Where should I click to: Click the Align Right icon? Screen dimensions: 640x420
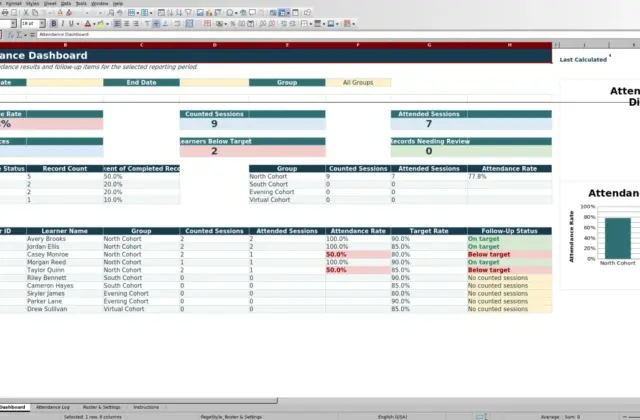pyautogui.click(x=136, y=24)
